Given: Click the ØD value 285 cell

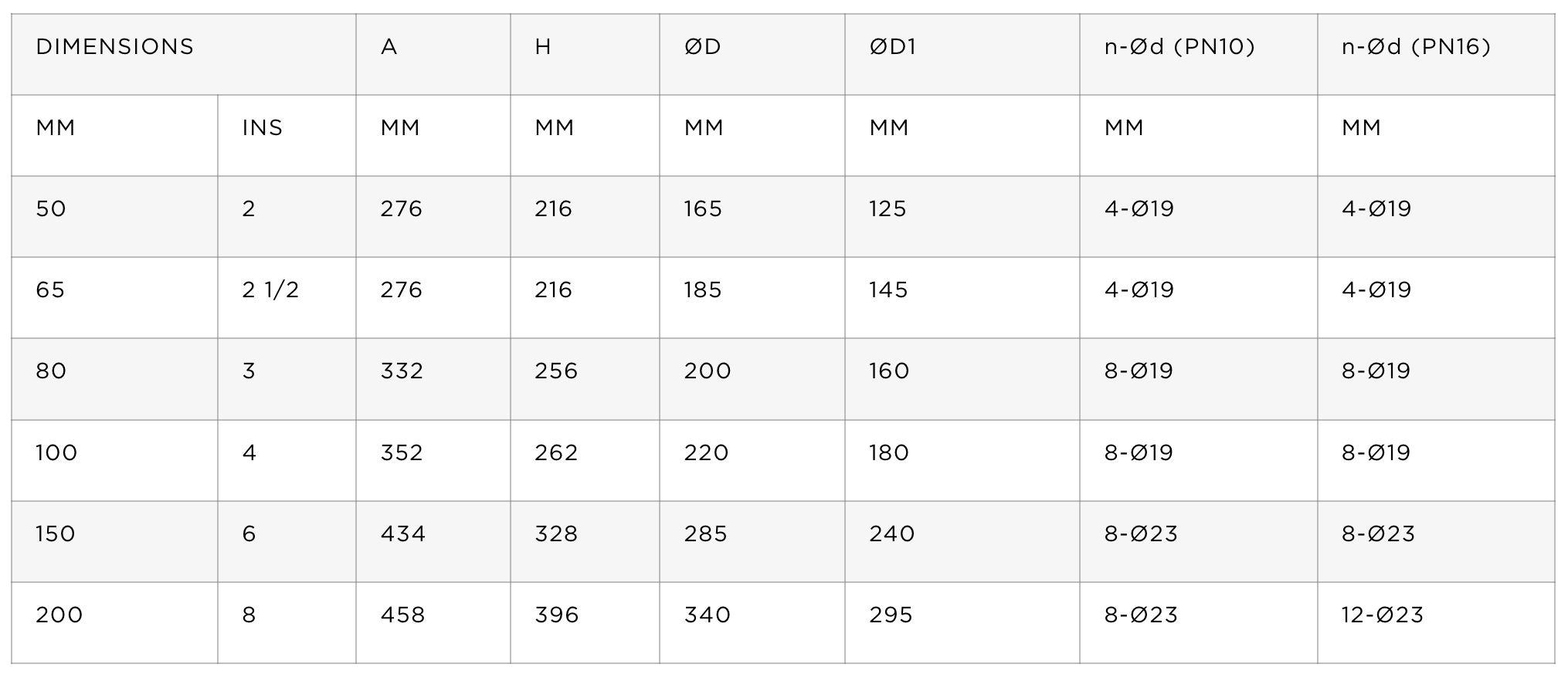Looking at the screenshot, I should point(752,542).
